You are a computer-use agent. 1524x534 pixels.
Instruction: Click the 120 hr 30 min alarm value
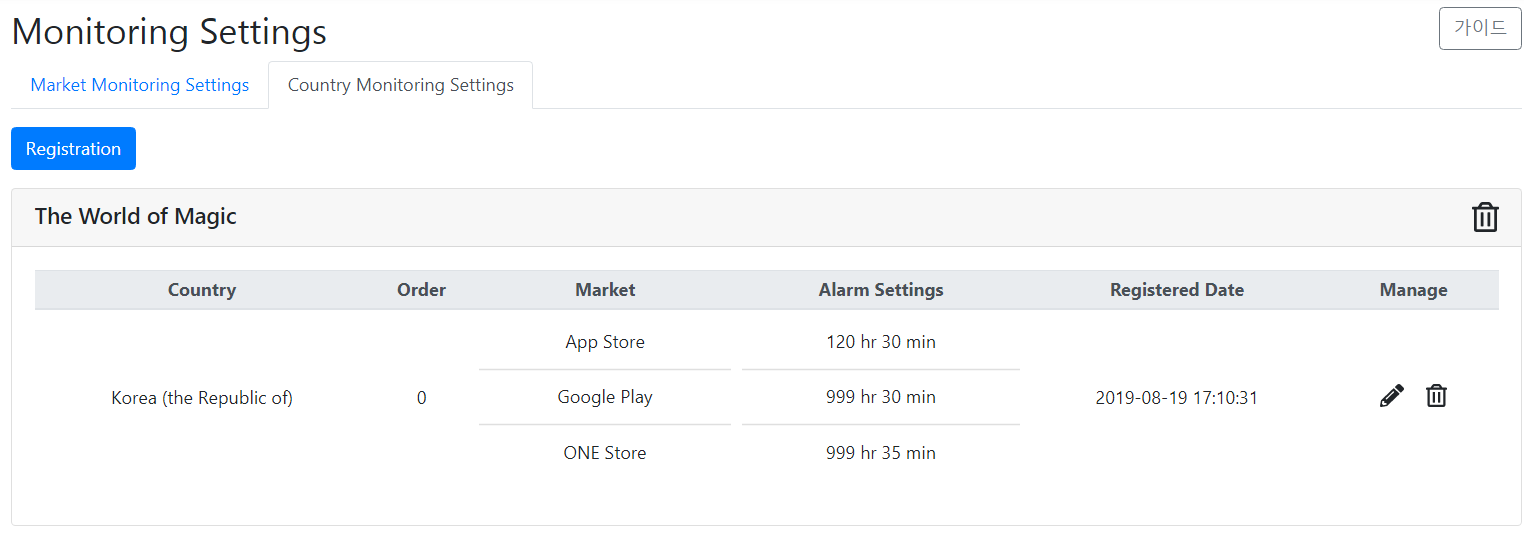click(x=881, y=342)
